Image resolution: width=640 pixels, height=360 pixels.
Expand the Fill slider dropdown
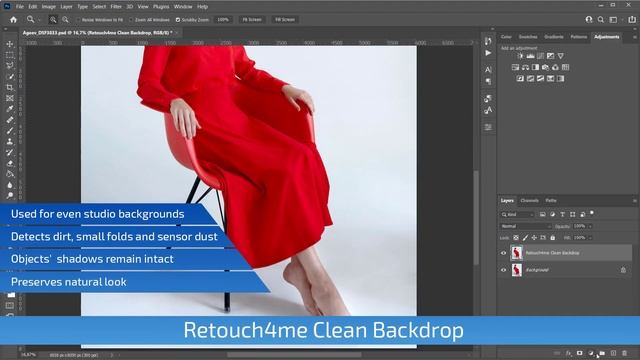[591, 238]
